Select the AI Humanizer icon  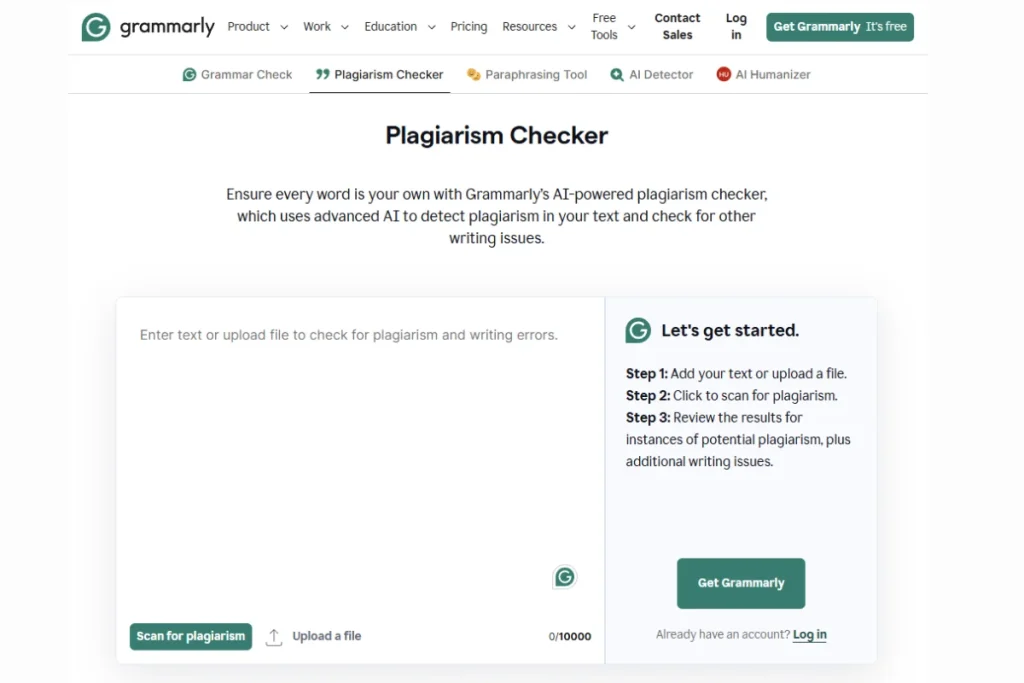pos(723,74)
